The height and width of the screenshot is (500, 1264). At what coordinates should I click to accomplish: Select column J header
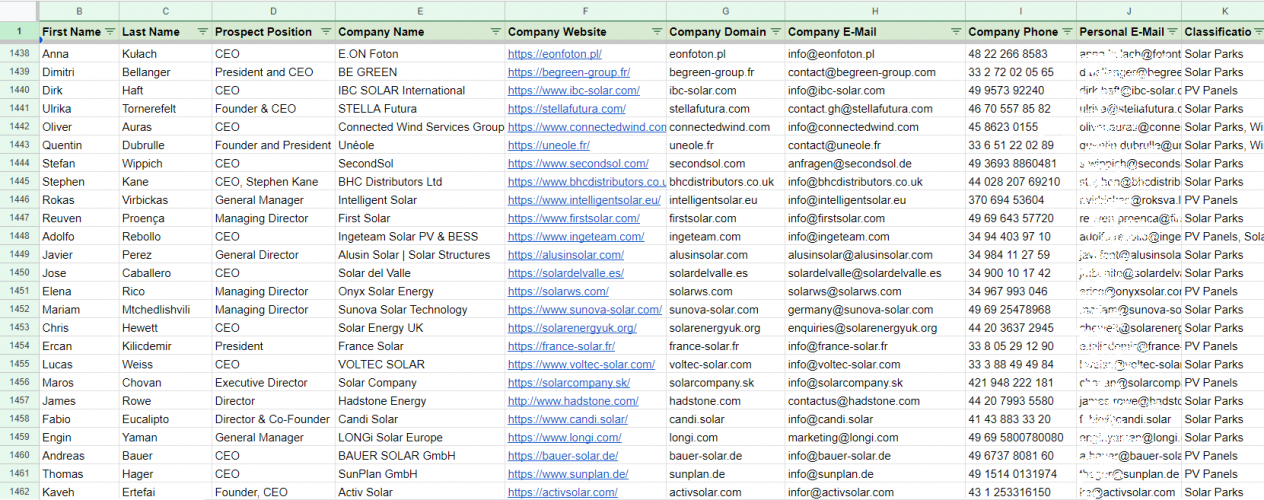coord(1129,11)
